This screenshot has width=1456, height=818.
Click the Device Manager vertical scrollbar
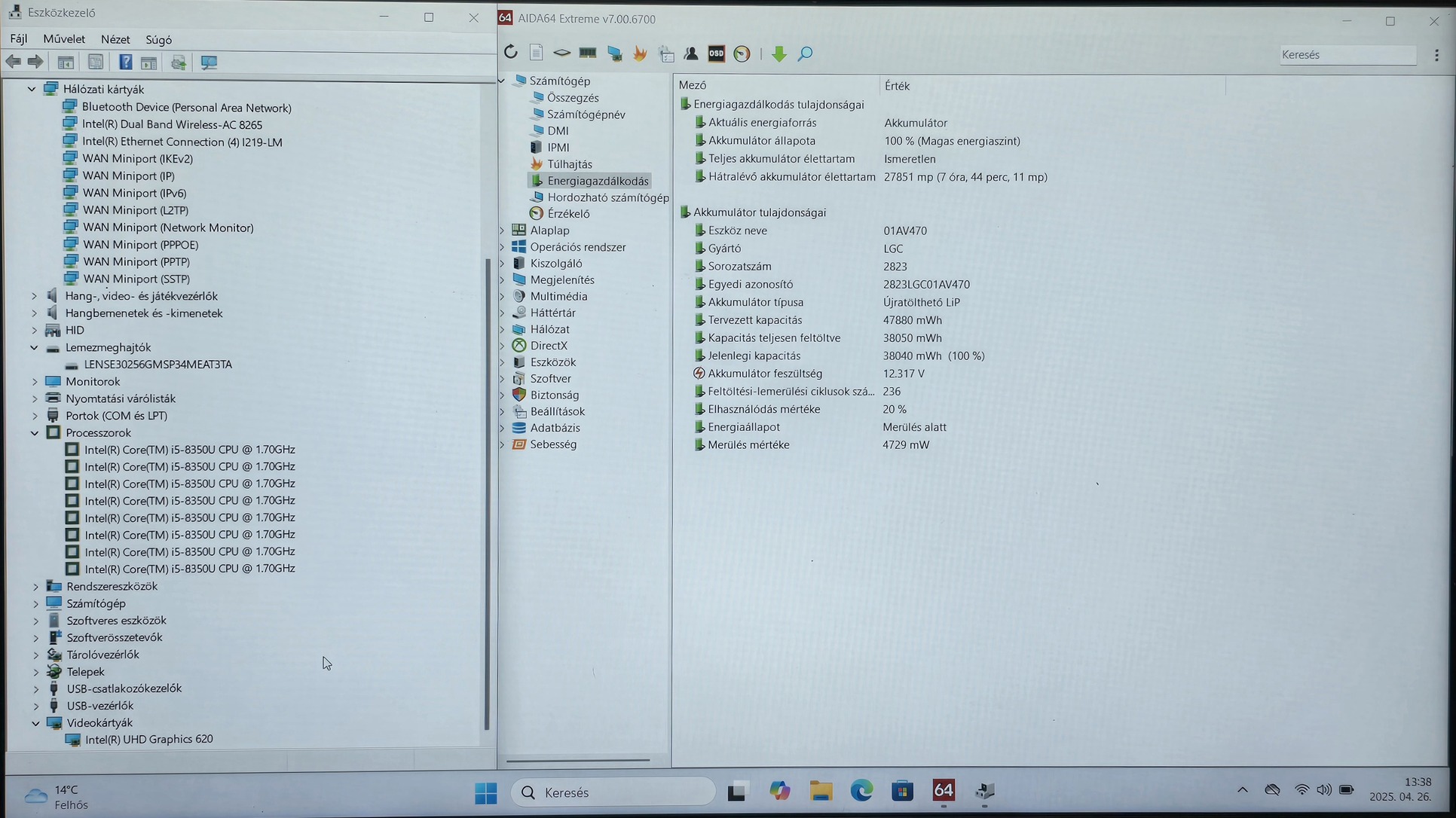[487, 493]
